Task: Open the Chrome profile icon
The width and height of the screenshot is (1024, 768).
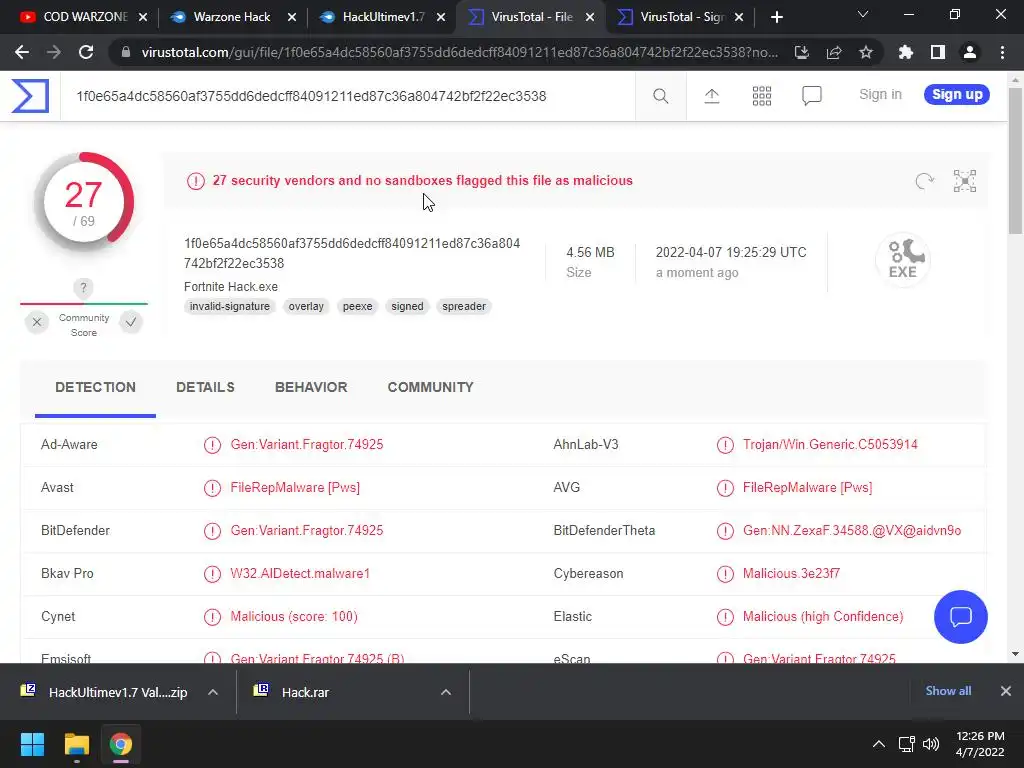Action: [969, 52]
